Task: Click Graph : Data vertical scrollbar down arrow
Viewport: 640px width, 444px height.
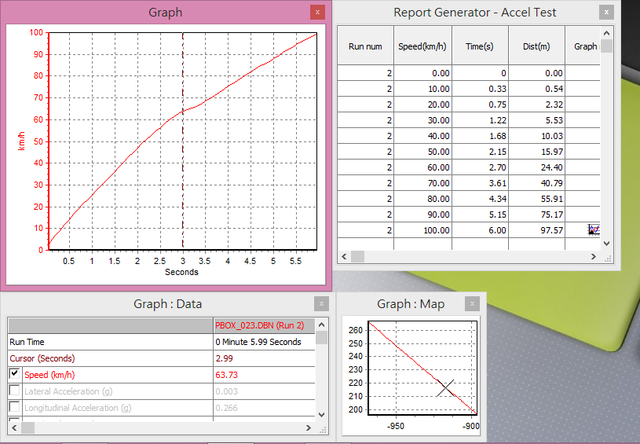Action: 322,415
